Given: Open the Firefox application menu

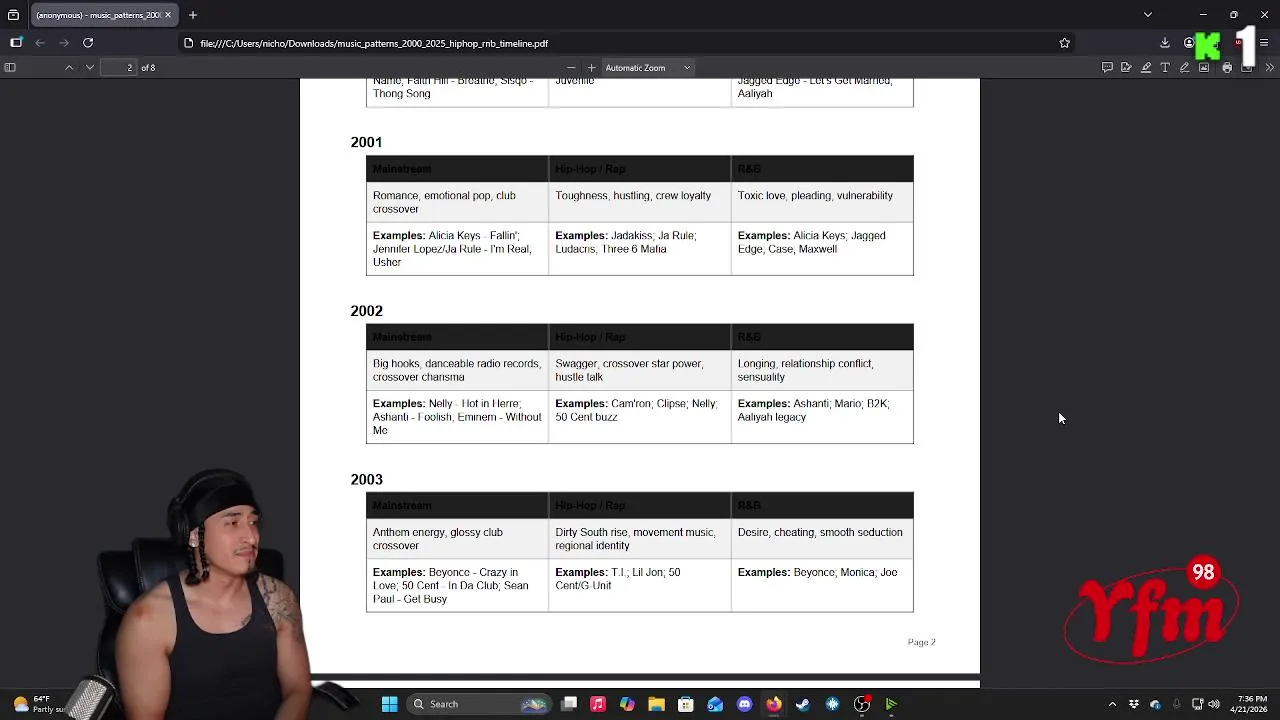Looking at the screenshot, I should (1265, 43).
